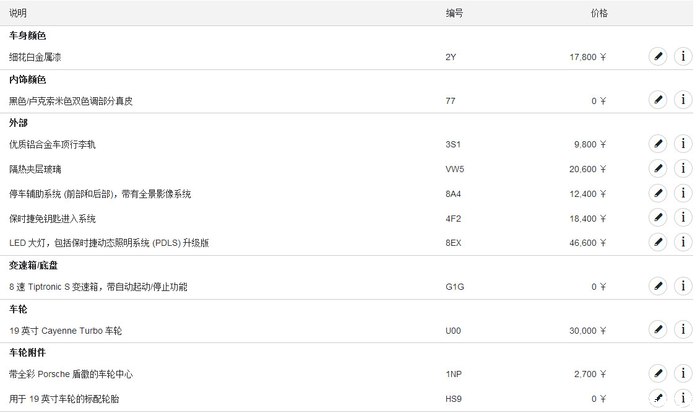Open info for interior color code 77
Viewport: 700px width, 413px height.
click(683, 100)
